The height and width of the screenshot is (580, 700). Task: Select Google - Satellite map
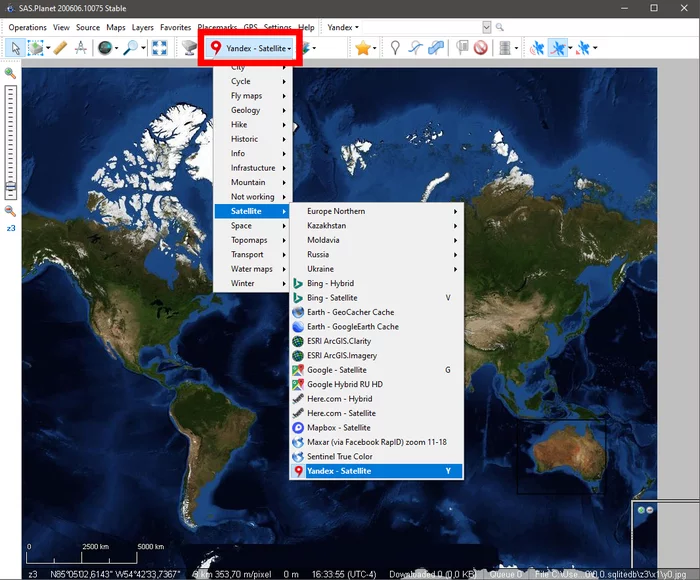click(376, 370)
